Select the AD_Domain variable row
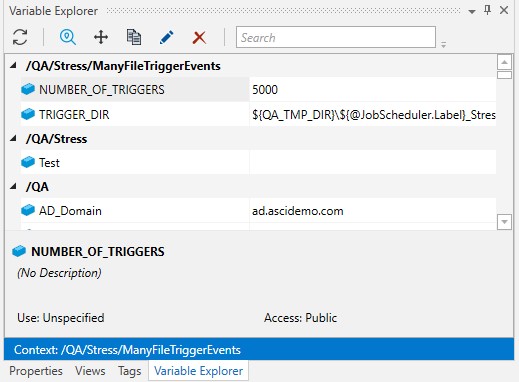Image resolution: width=519 pixels, height=382 pixels. point(258,210)
